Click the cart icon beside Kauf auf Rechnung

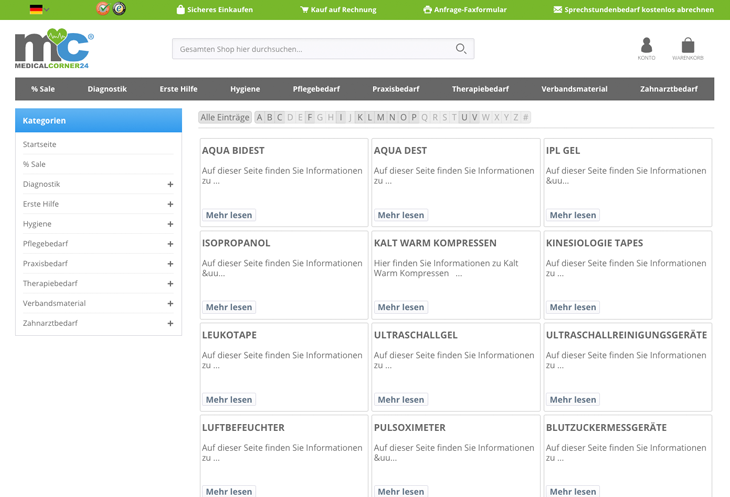pyautogui.click(x=304, y=9)
